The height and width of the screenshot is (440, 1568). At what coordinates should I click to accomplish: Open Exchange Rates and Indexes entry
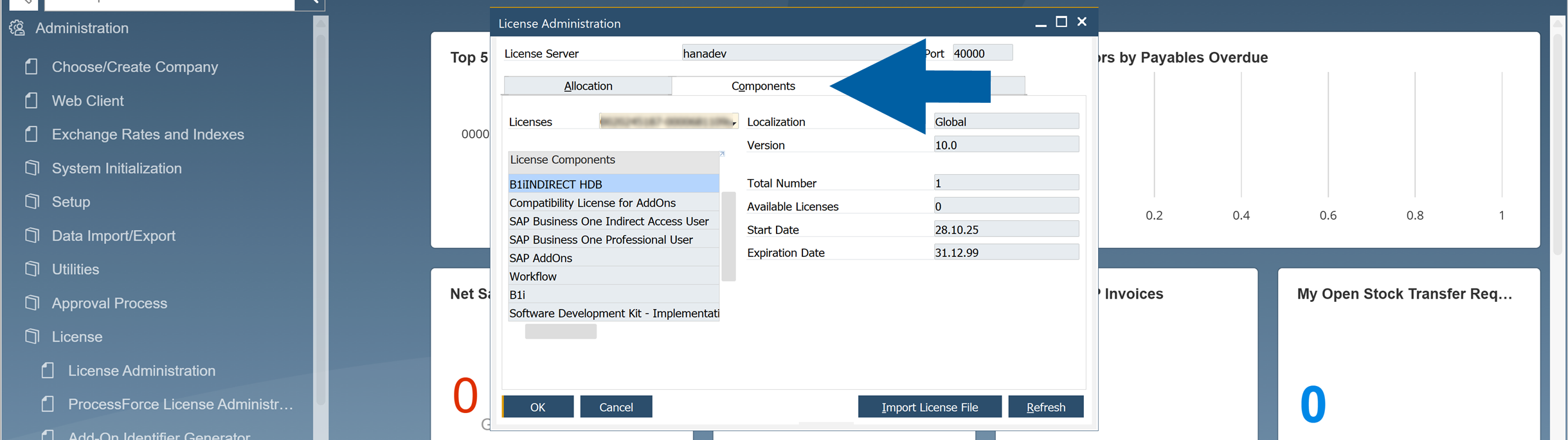click(148, 134)
